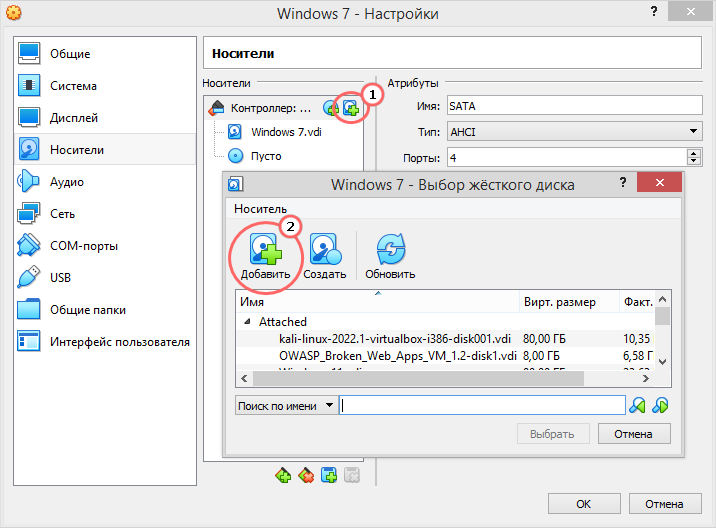The width and height of the screenshot is (716, 528).
Task: Click Отмена in disk selector dialog
Action: [634, 434]
